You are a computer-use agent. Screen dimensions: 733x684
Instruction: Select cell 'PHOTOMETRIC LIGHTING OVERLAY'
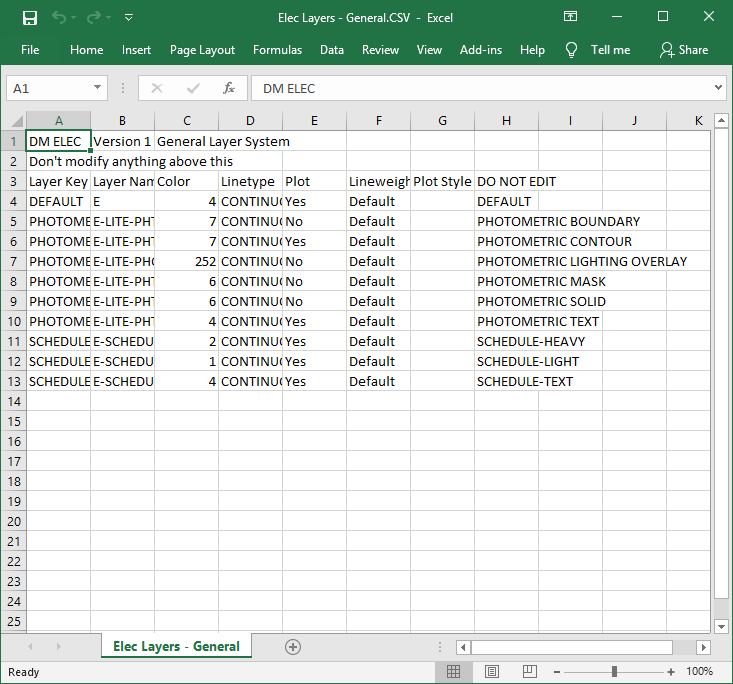[x=506, y=261]
